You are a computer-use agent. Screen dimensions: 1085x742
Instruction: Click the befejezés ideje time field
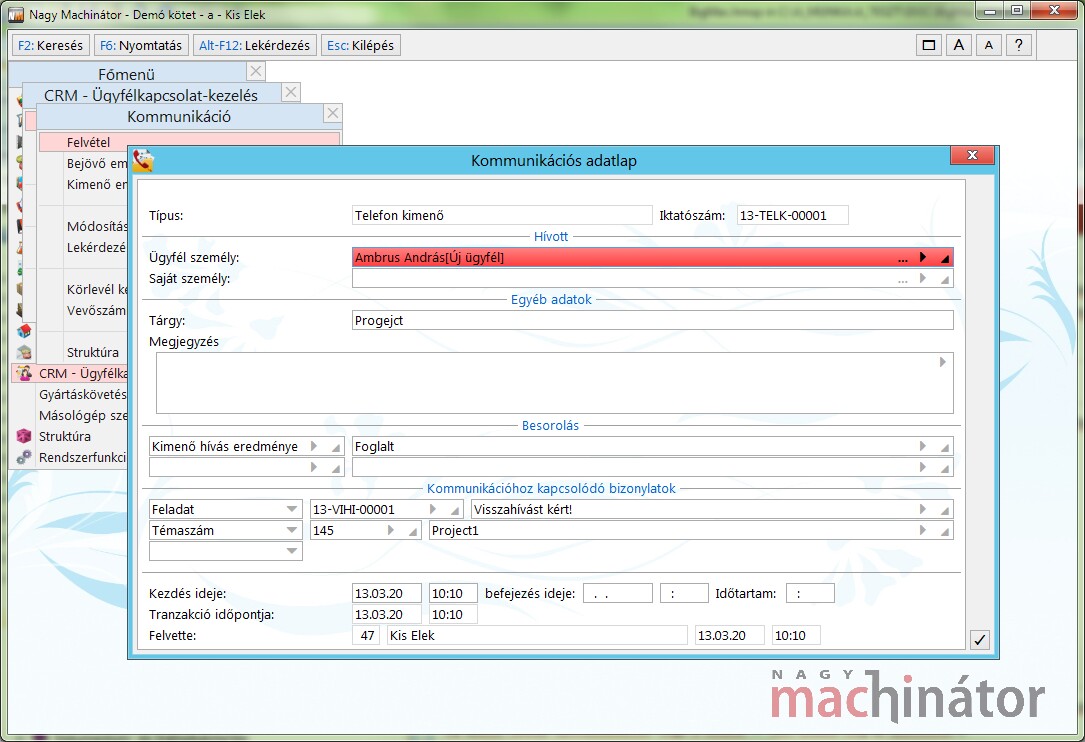click(x=684, y=593)
